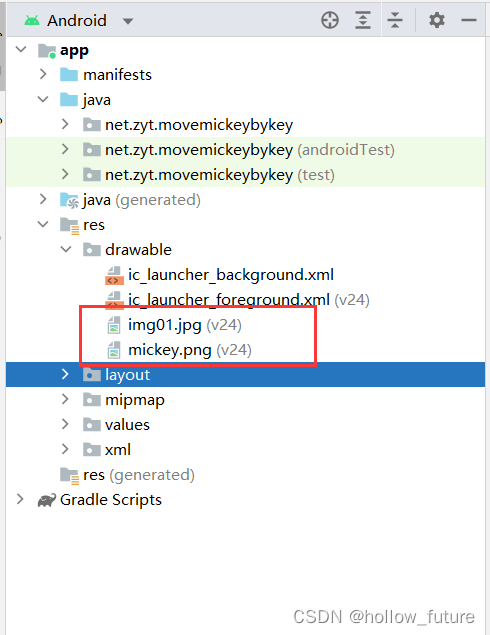Click the res resource folder icon
Image resolution: width=490 pixels, height=635 pixels.
(69, 226)
